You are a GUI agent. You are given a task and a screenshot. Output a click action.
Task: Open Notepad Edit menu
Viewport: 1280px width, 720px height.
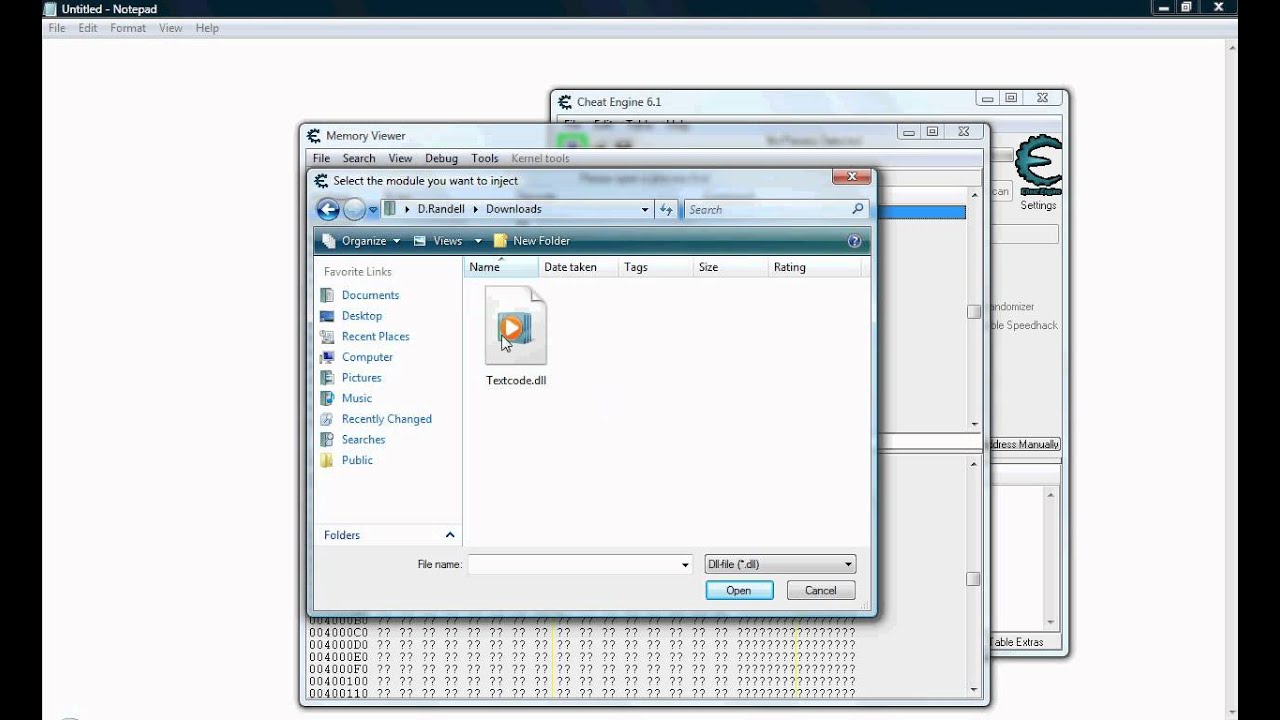pos(88,28)
